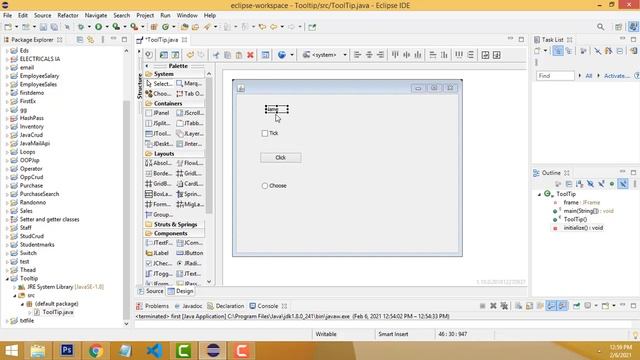
Task: Click Collapse All icon in Package Explorer
Action: click(x=80, y=40)
